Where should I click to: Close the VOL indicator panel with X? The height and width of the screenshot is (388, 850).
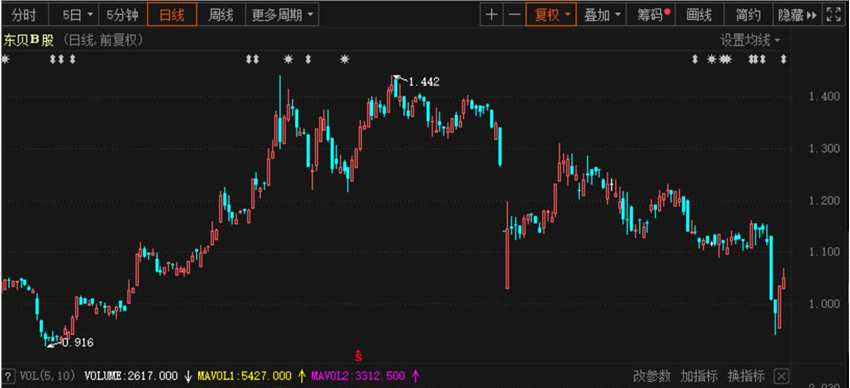[781, 376]
